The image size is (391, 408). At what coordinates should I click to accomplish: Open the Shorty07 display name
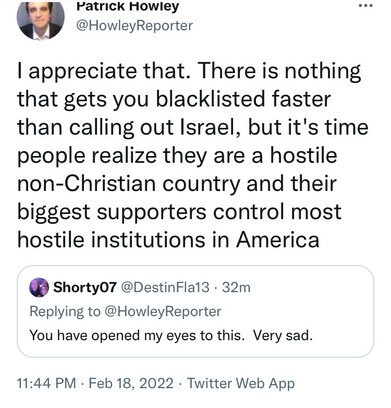click(85, 287)
